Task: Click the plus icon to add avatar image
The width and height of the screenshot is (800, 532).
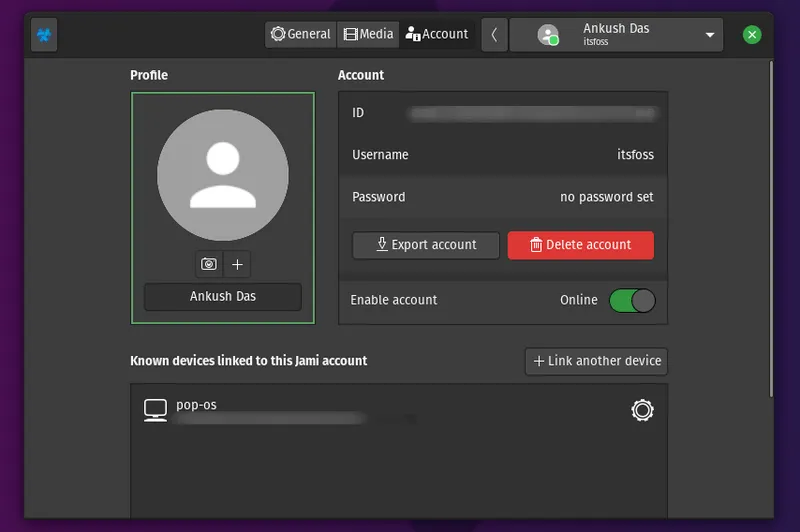Action: 237,264
